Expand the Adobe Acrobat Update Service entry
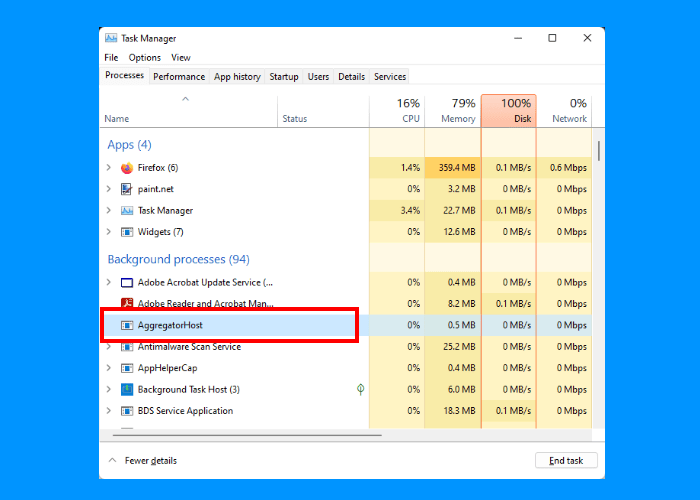700x500 pixels. coord(108,283)
